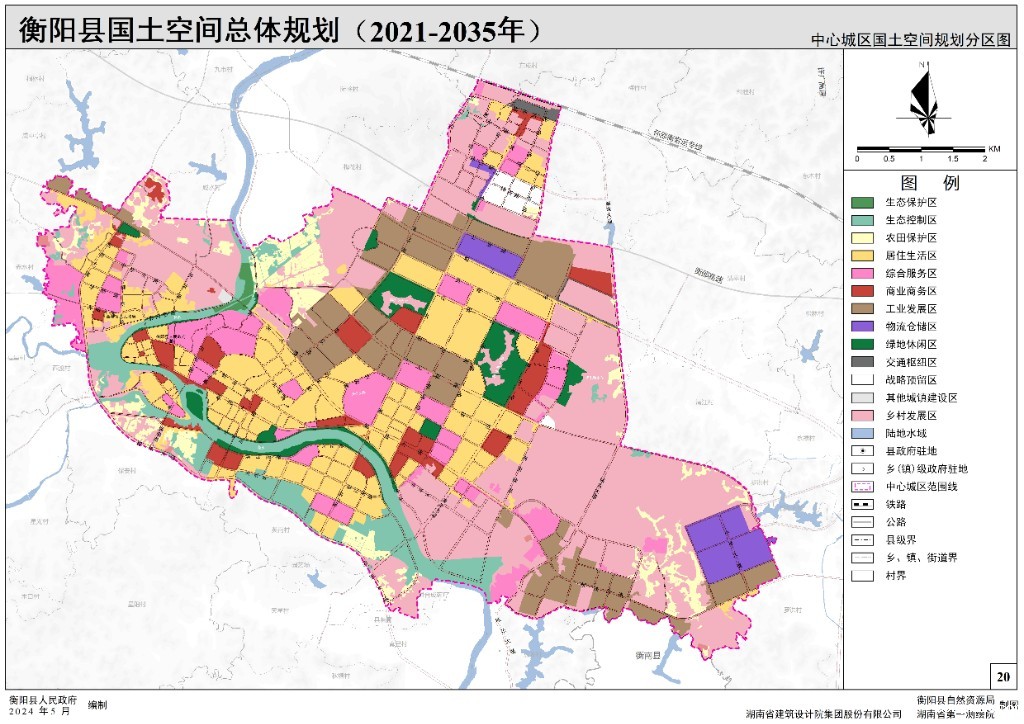This screenshot has height=724, width=1024.
Task: Select the 乡(镇)级政府驻地 legend symbol
Action: [862, 468]
